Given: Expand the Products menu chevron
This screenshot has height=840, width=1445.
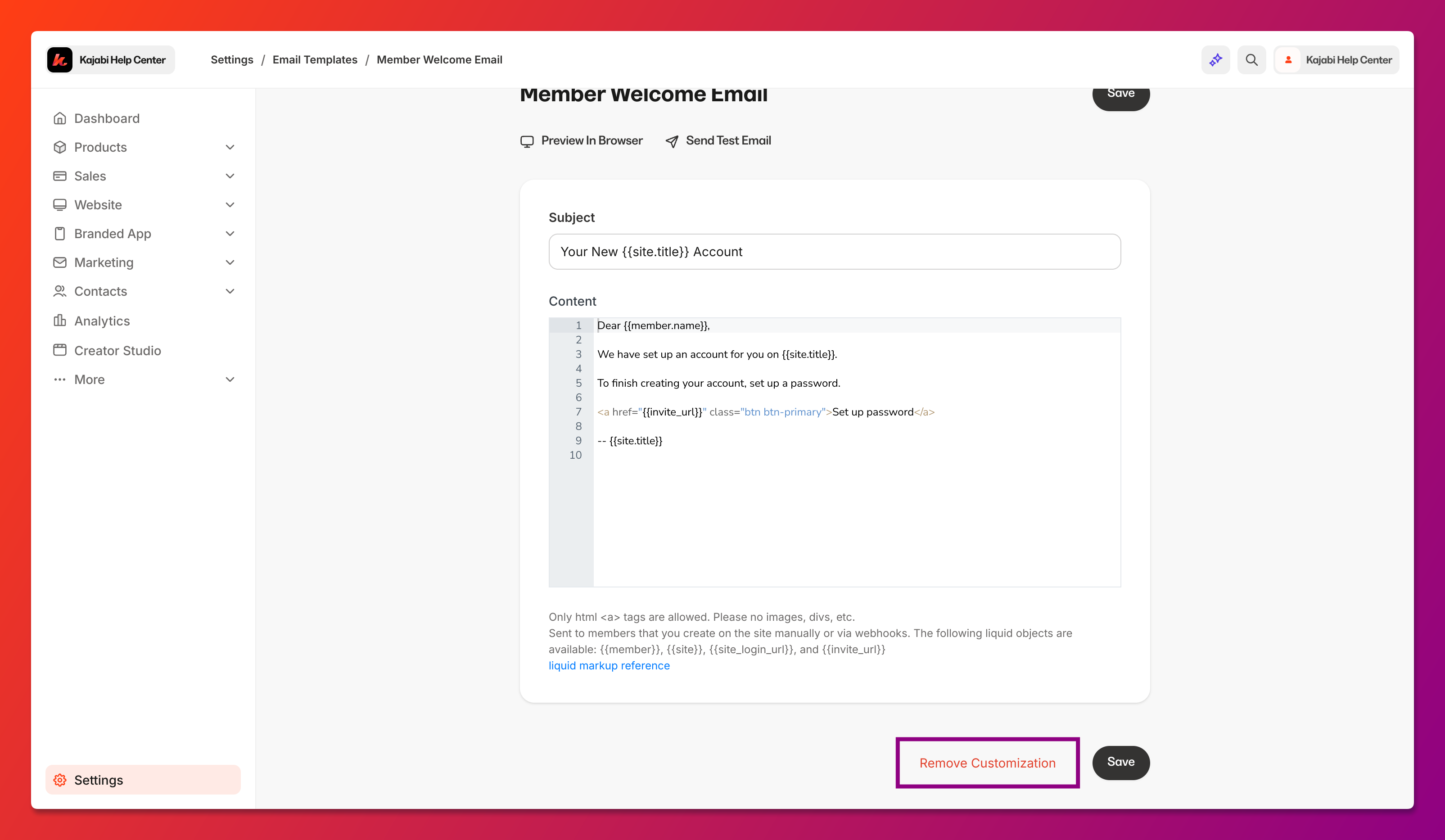Looking at the screenshot, I should point(230,147).
